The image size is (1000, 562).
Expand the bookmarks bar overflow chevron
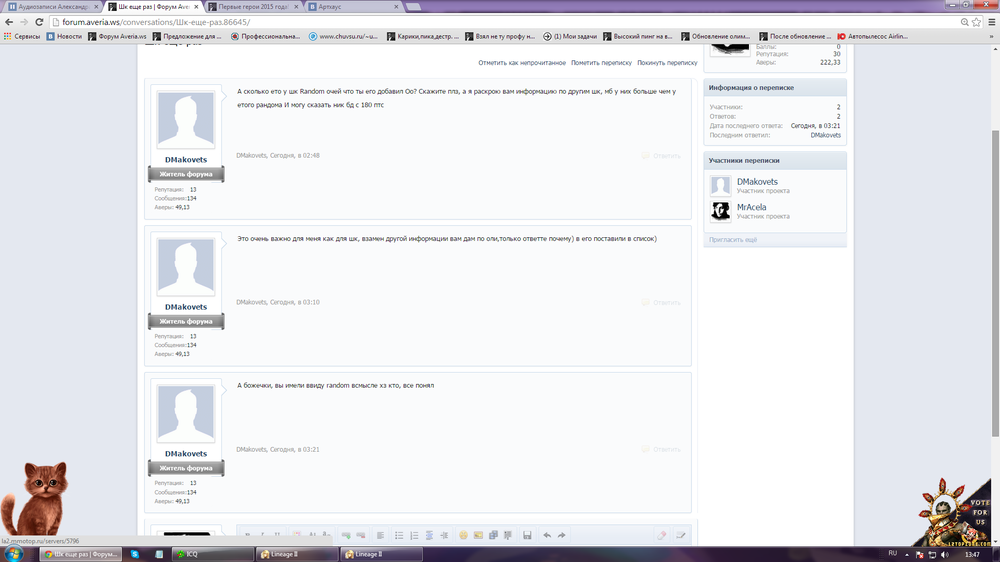point(990,36)
